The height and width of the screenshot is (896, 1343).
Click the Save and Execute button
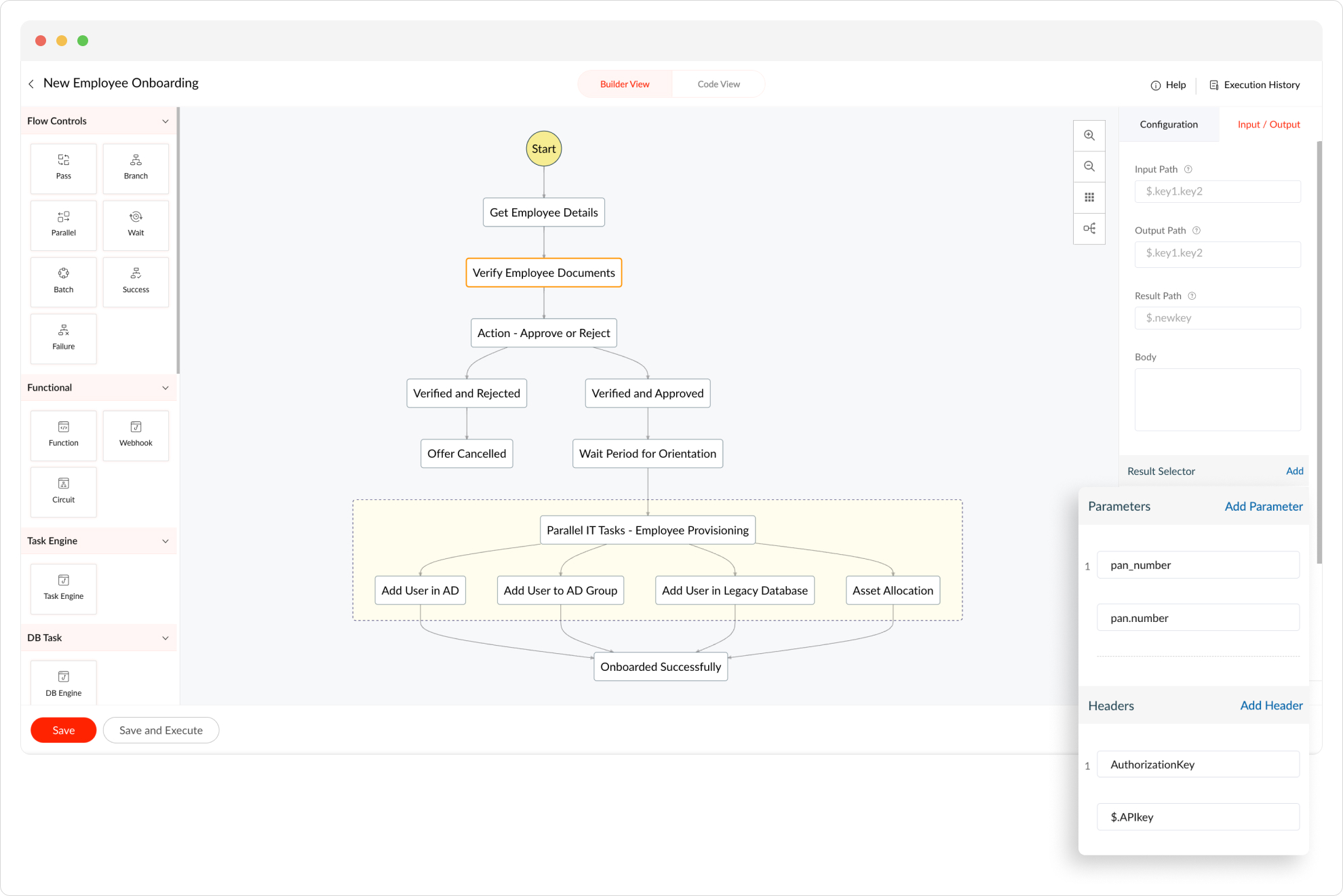[161, 731]
